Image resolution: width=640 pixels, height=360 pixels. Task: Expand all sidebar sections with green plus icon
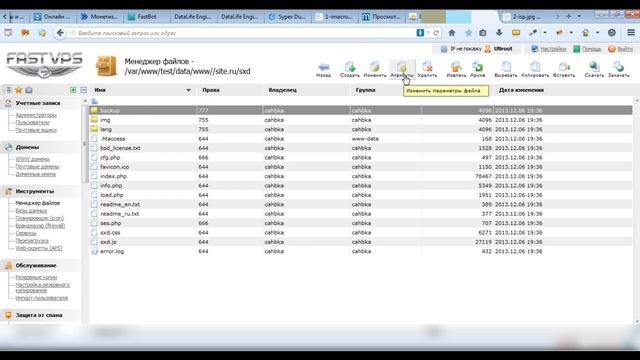click(x=73, y=90)
